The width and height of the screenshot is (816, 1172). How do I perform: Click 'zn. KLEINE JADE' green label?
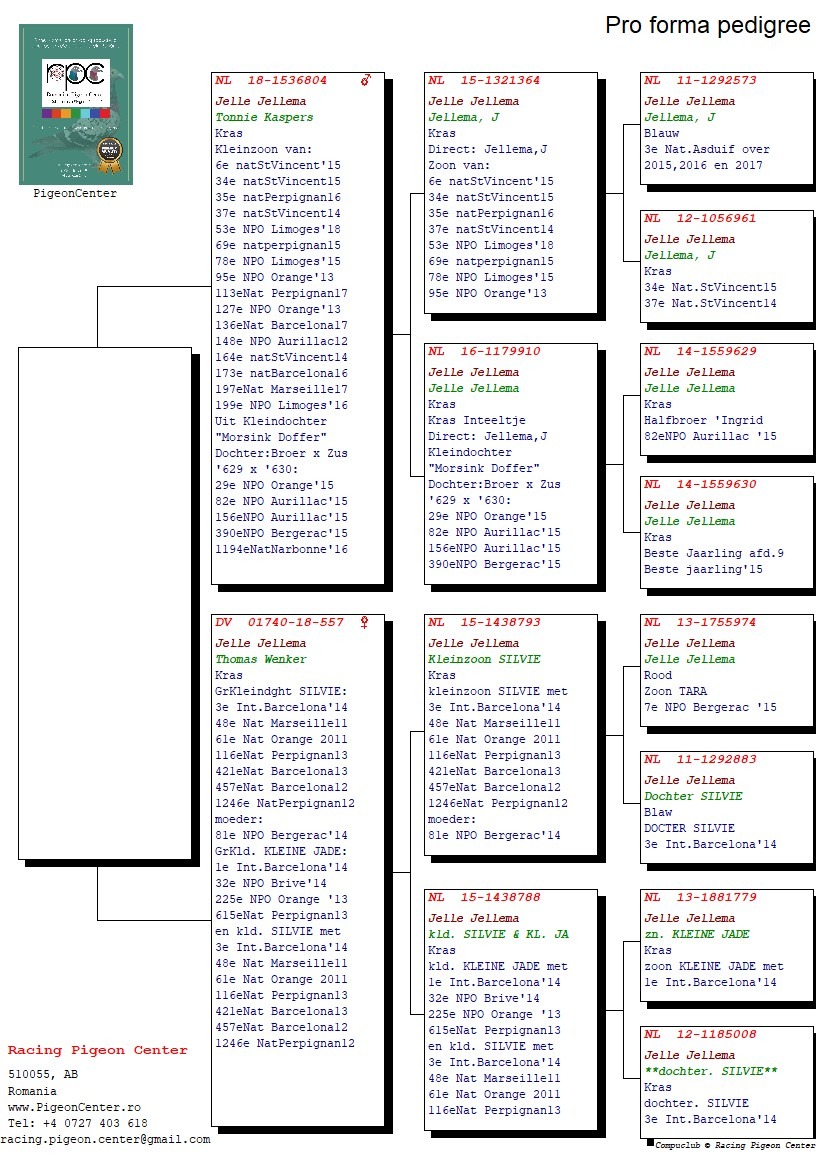coord(697,934)
